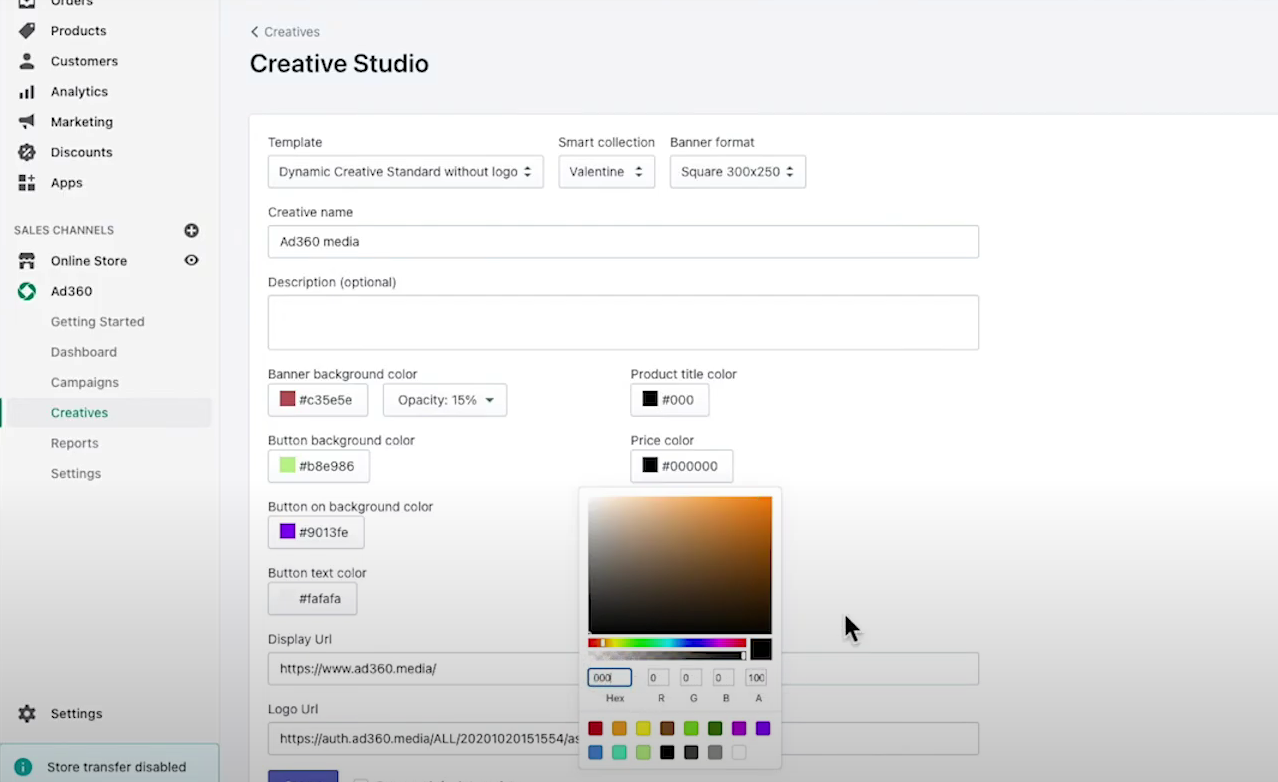The image size is (1278, 782).
Task: Select the Customers icon
Action: coord(28,61)
